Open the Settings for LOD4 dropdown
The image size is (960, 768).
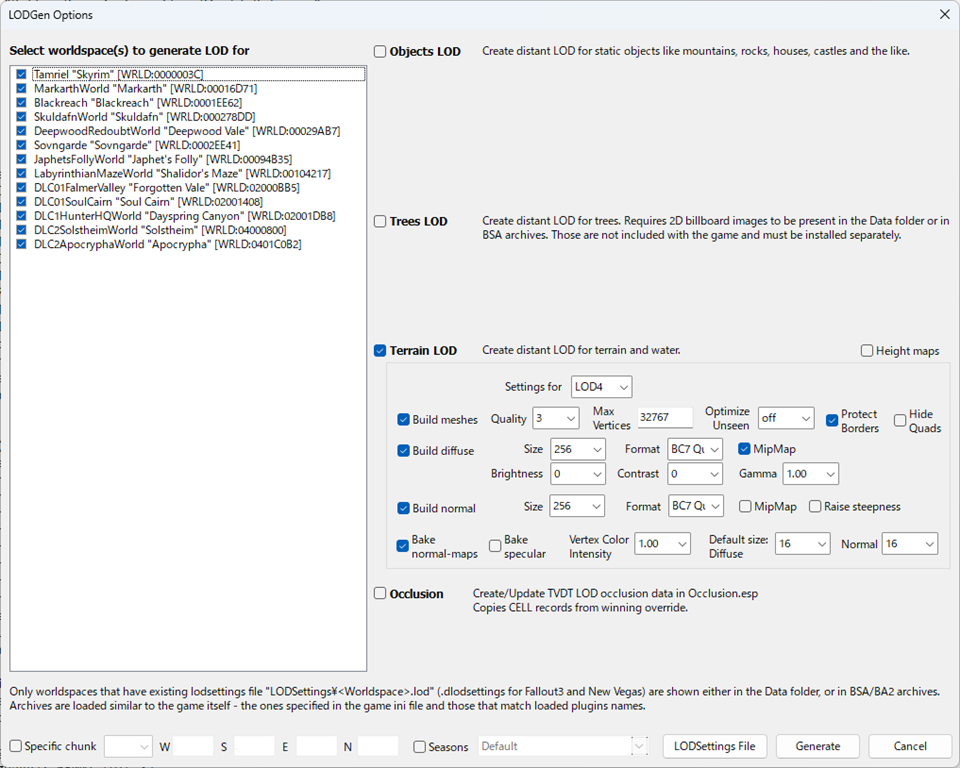coord(601,387)
